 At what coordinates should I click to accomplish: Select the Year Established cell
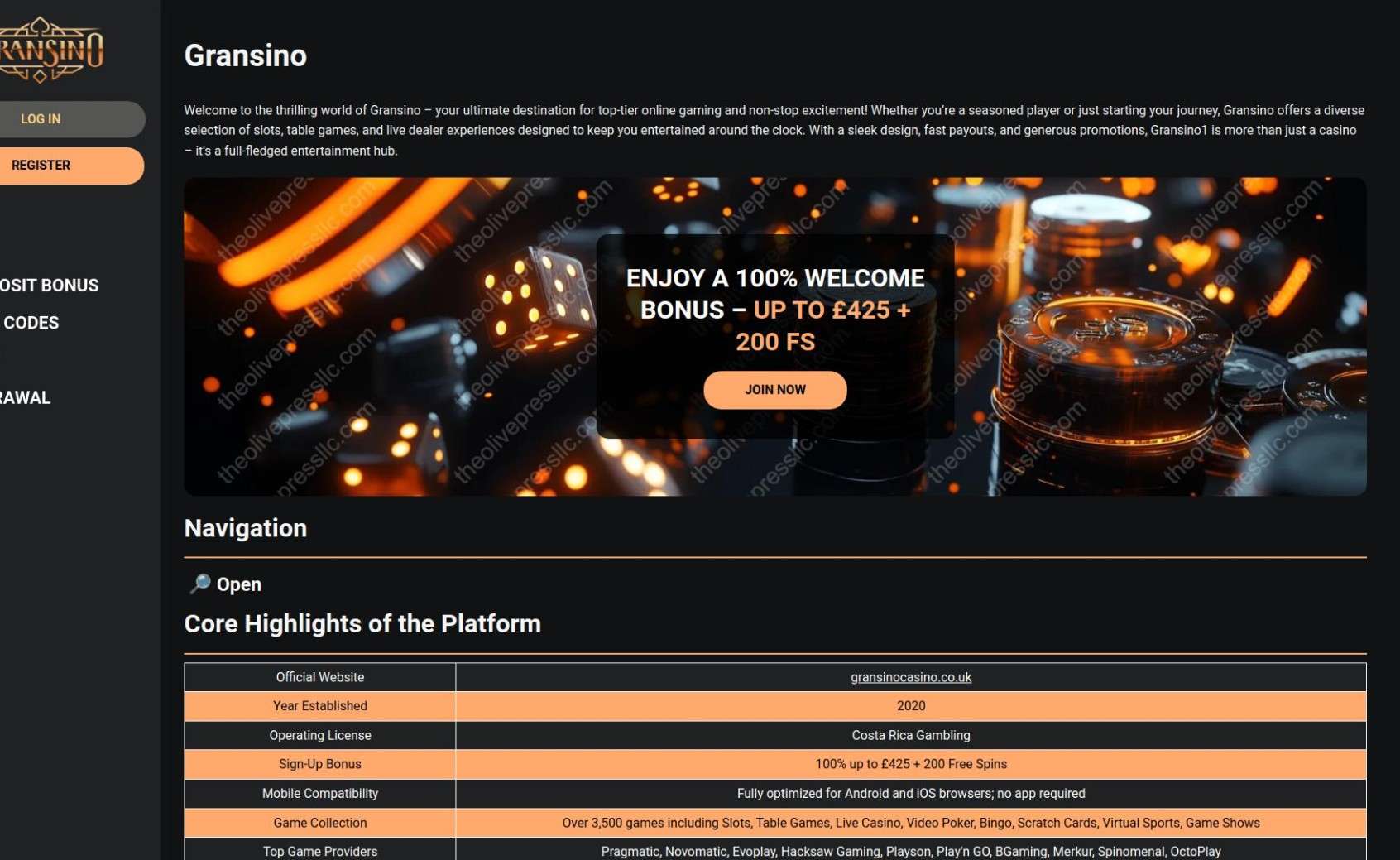320,706
